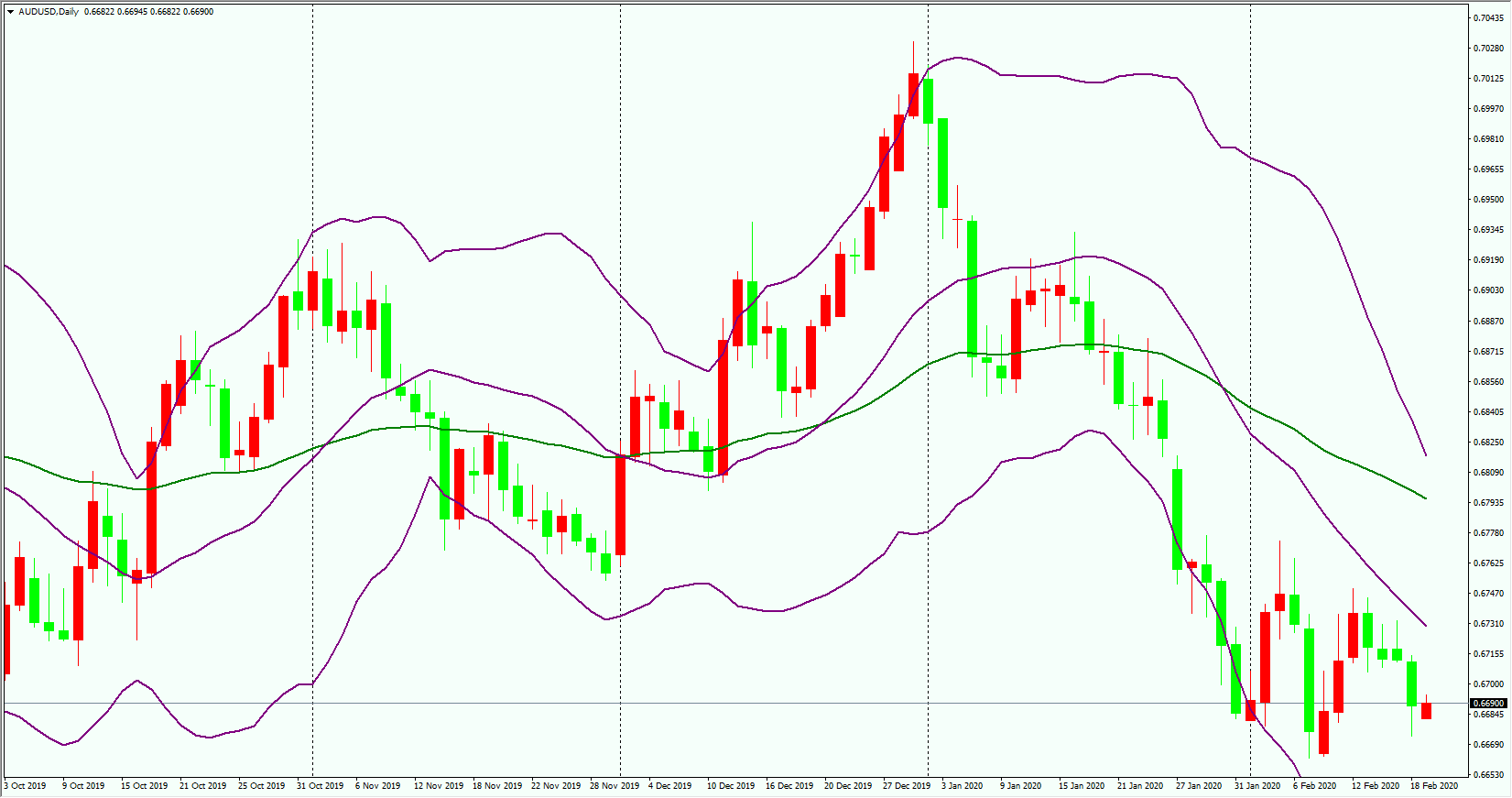This screenshot has width=1512, height=798.
Task: Pick the 0.67780 price scale value
Action: pyautogui.click(x=1488, y=532)
